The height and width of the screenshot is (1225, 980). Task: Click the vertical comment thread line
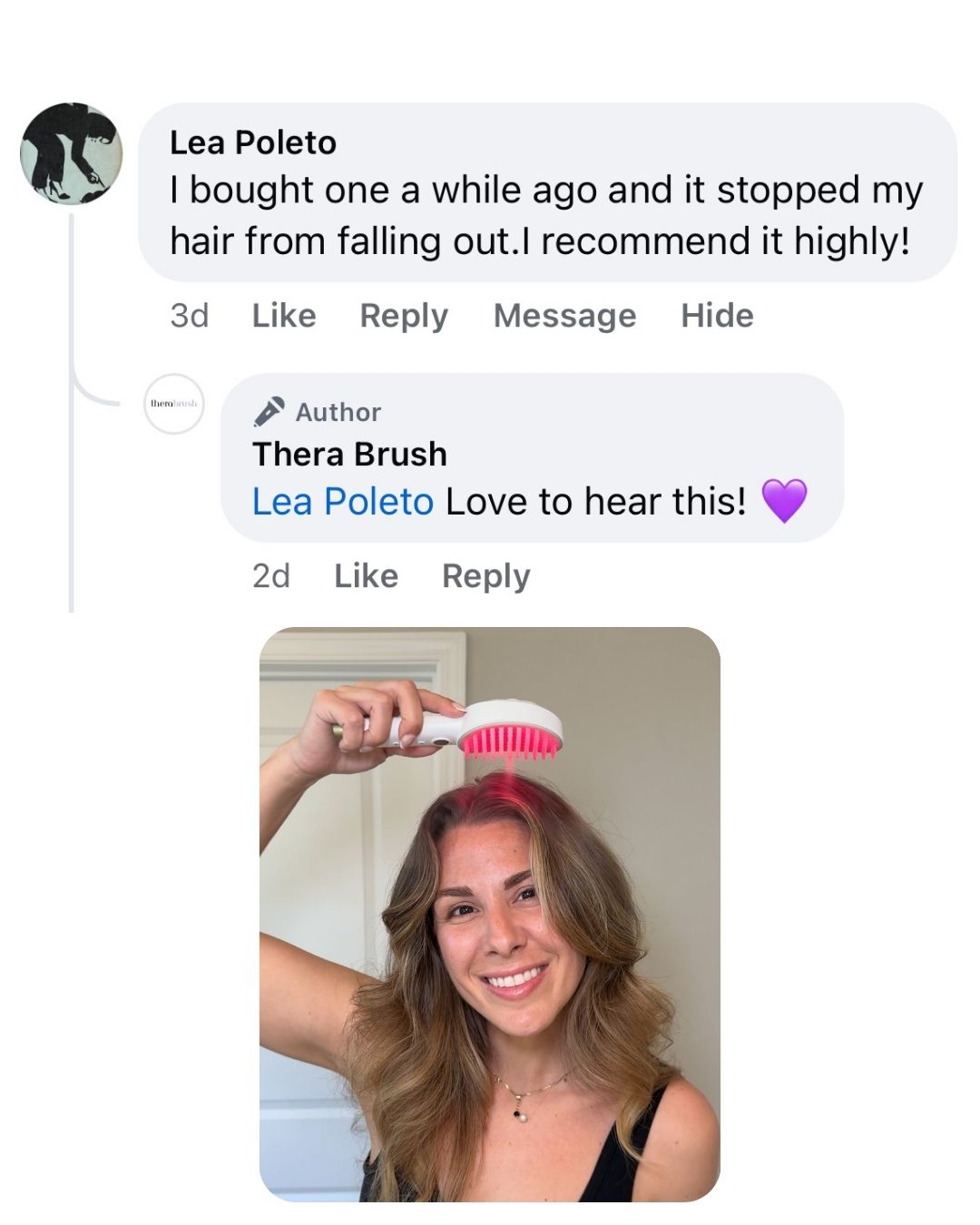[71, 454]
